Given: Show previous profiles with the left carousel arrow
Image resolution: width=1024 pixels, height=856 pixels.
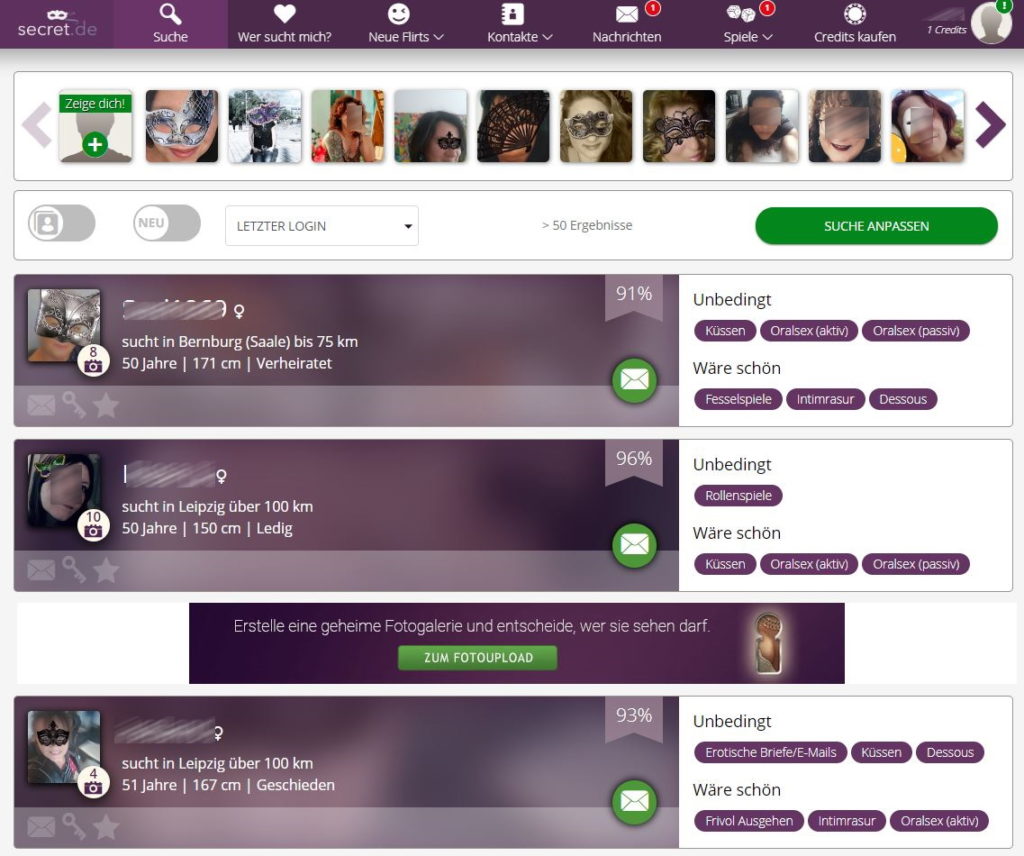Looking at the screenshot, I should tap(37, 125).
